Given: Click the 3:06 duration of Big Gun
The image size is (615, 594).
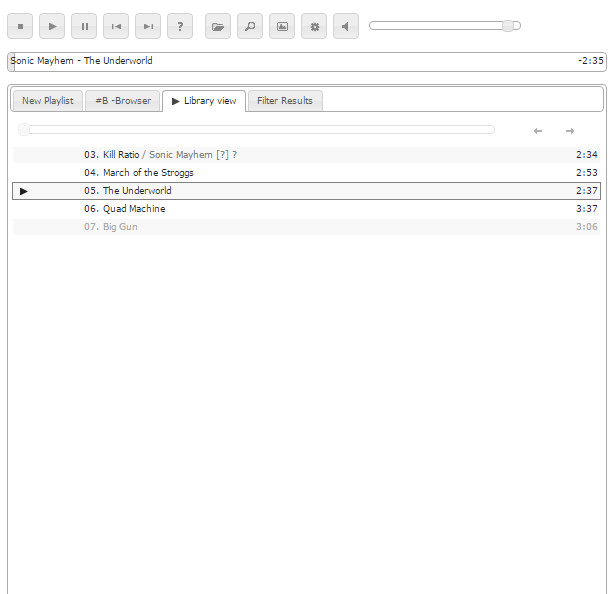Looking at the screenshot, I should click(x=586, y=227).
